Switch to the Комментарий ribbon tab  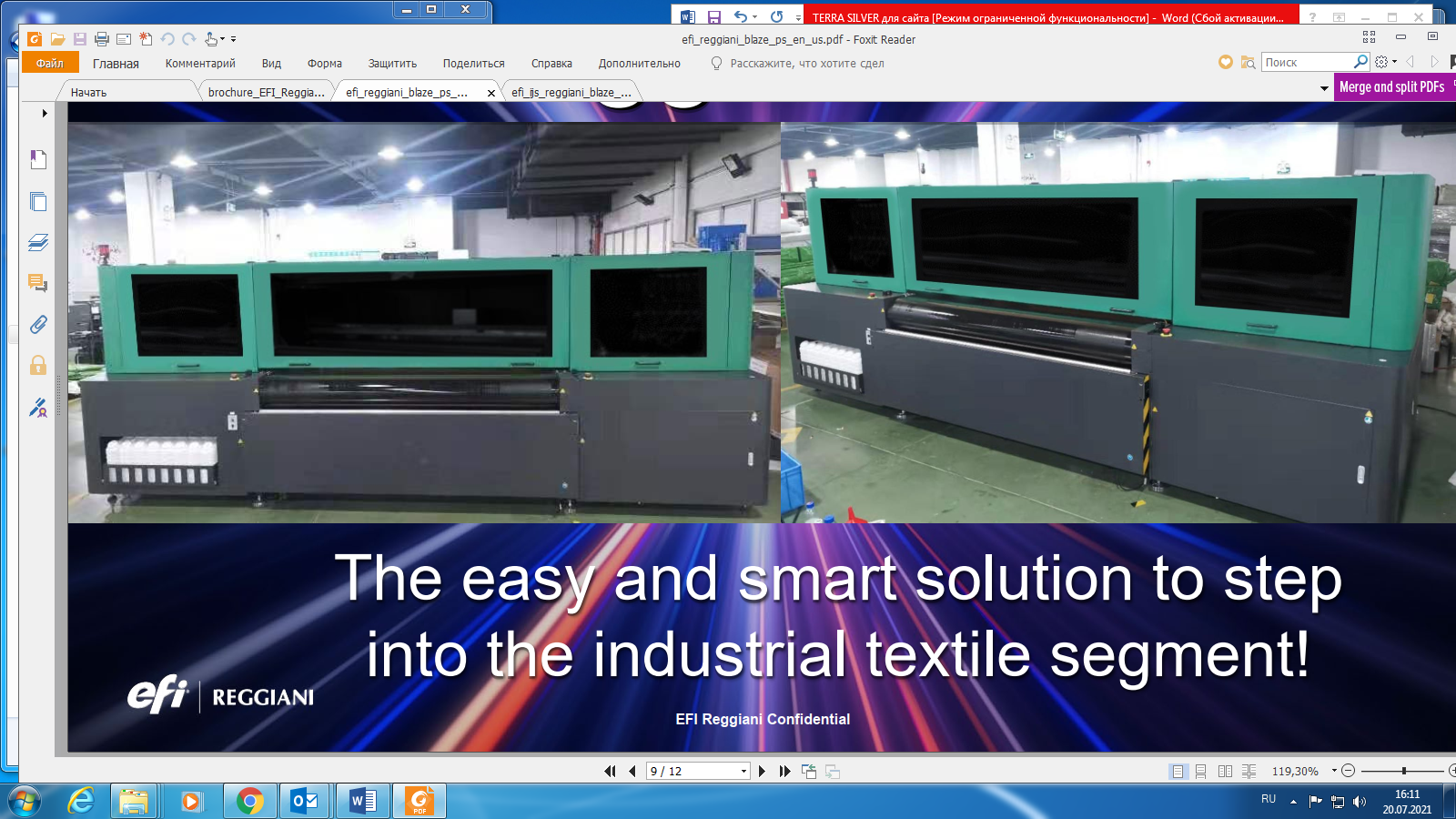(x=200, y=64)
